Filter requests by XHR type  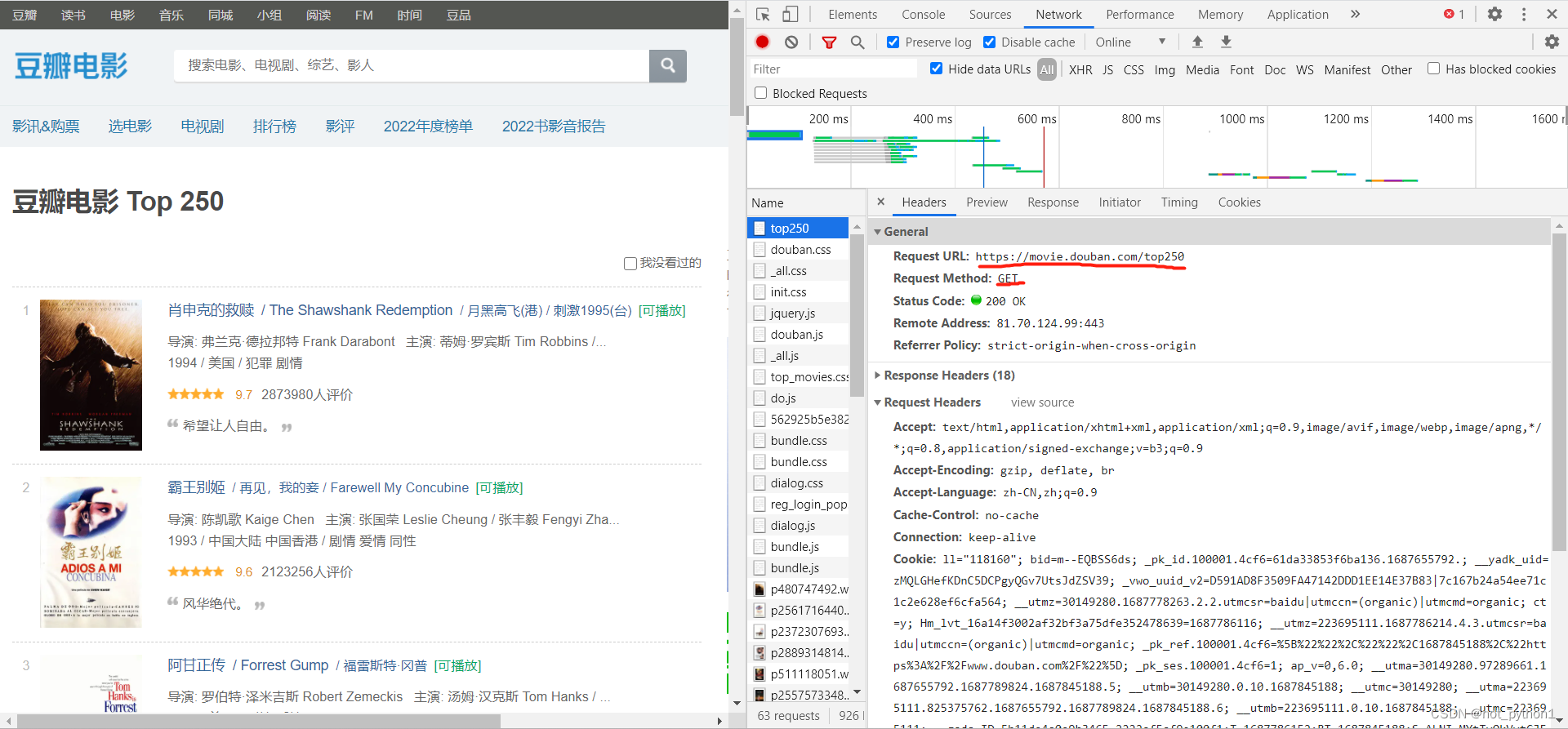pos(1080,69)
